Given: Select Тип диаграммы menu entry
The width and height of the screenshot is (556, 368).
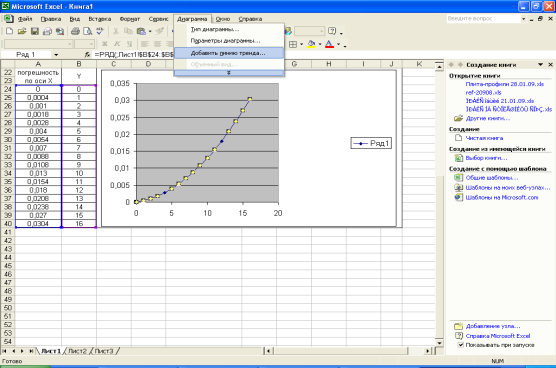Looking at the screenshot, I should pos(229,29).
